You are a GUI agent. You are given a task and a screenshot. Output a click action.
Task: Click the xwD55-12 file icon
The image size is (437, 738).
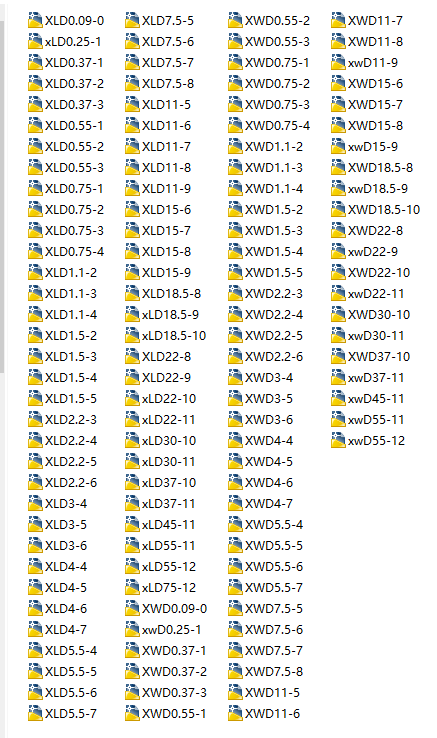(339, 441)
